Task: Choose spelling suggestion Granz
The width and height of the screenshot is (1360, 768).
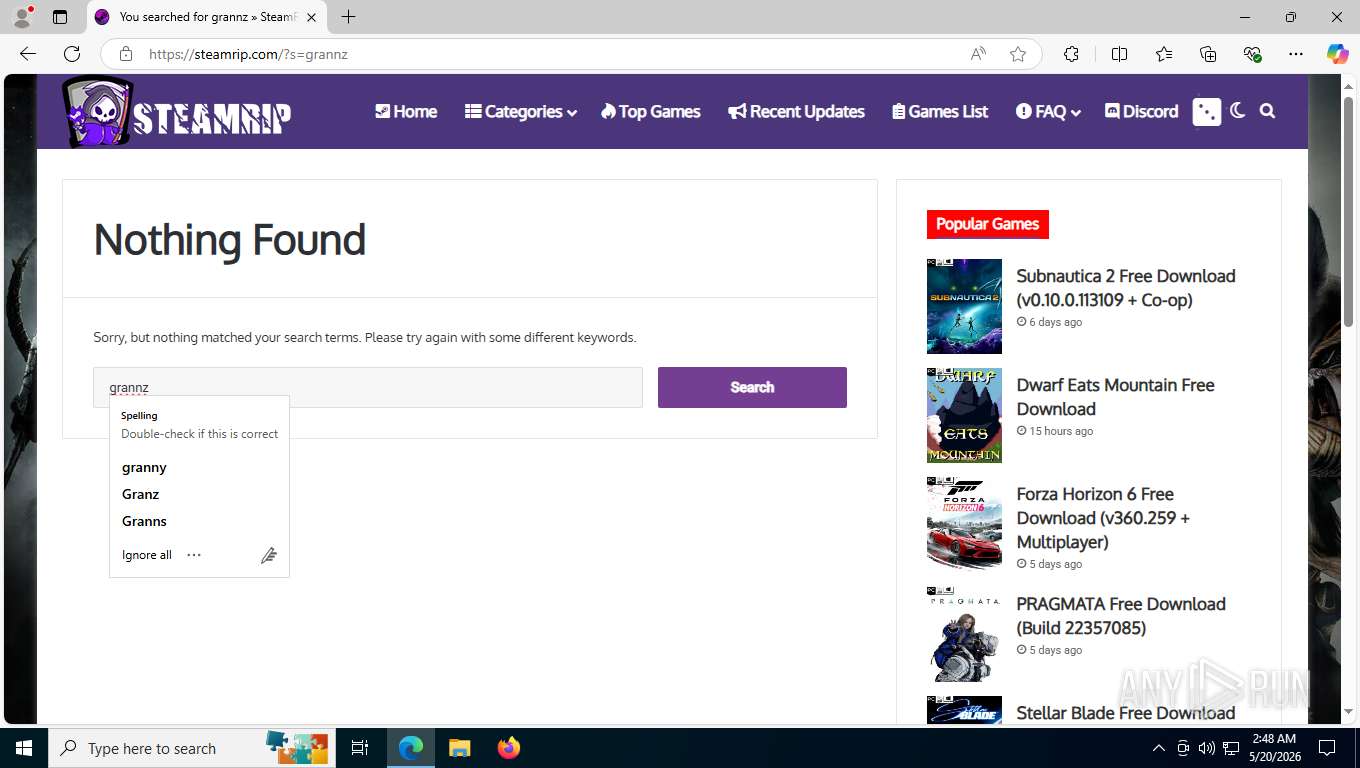Action: pos(140,494)
